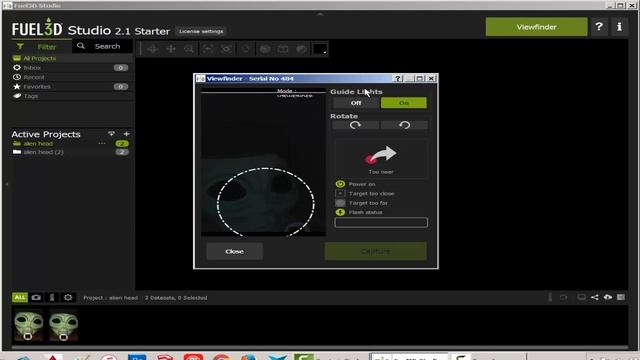Screen dimensions: 640x360
Task: Filter datasets by the gear icon
Action: [x=68, y=298]
